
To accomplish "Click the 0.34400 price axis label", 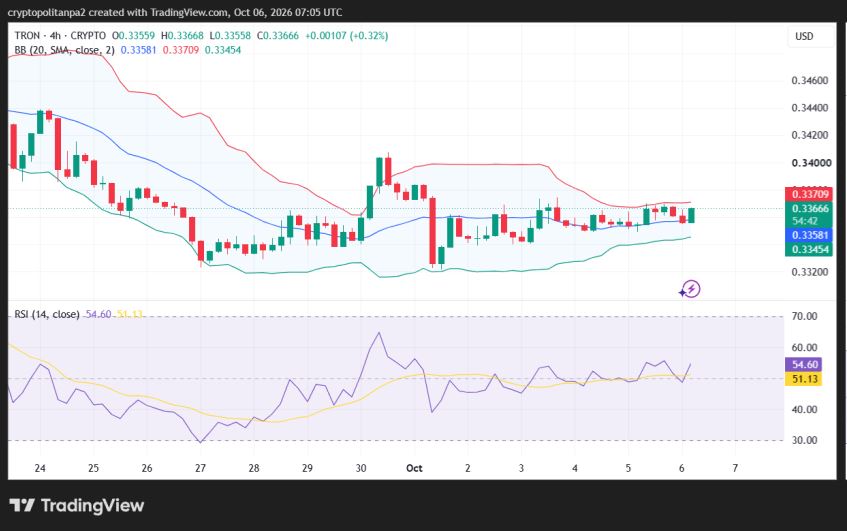I will point(809,108).
